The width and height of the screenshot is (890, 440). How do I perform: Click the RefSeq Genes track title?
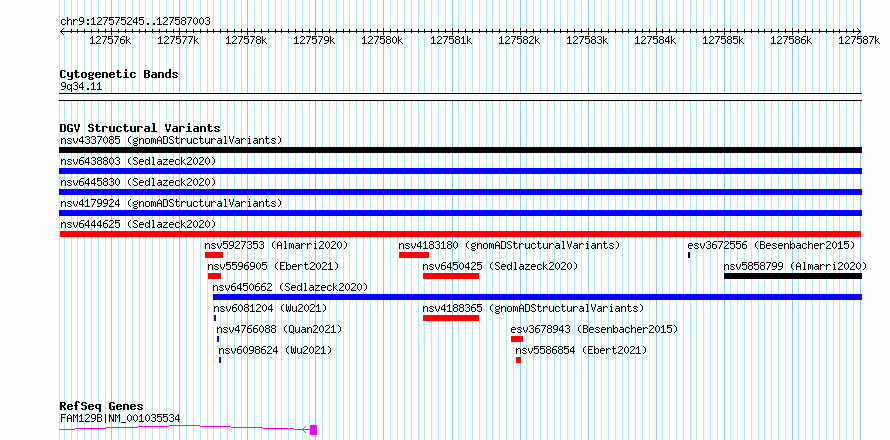pos(102,407)
